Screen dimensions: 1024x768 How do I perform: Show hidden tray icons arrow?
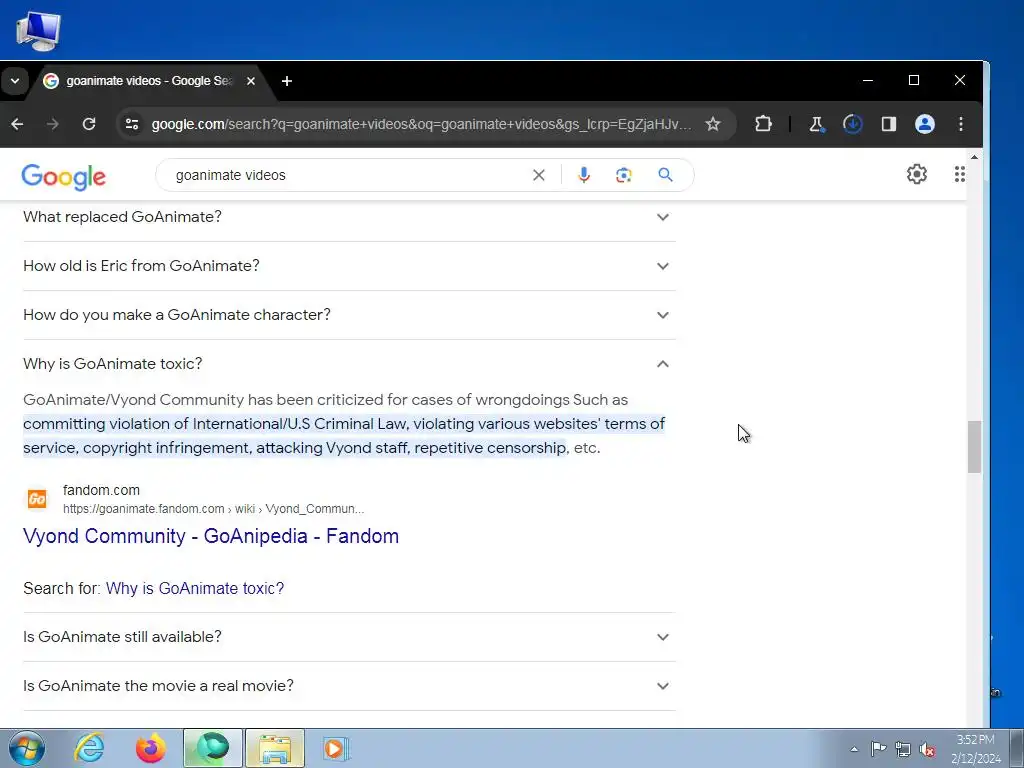[854, 749]
